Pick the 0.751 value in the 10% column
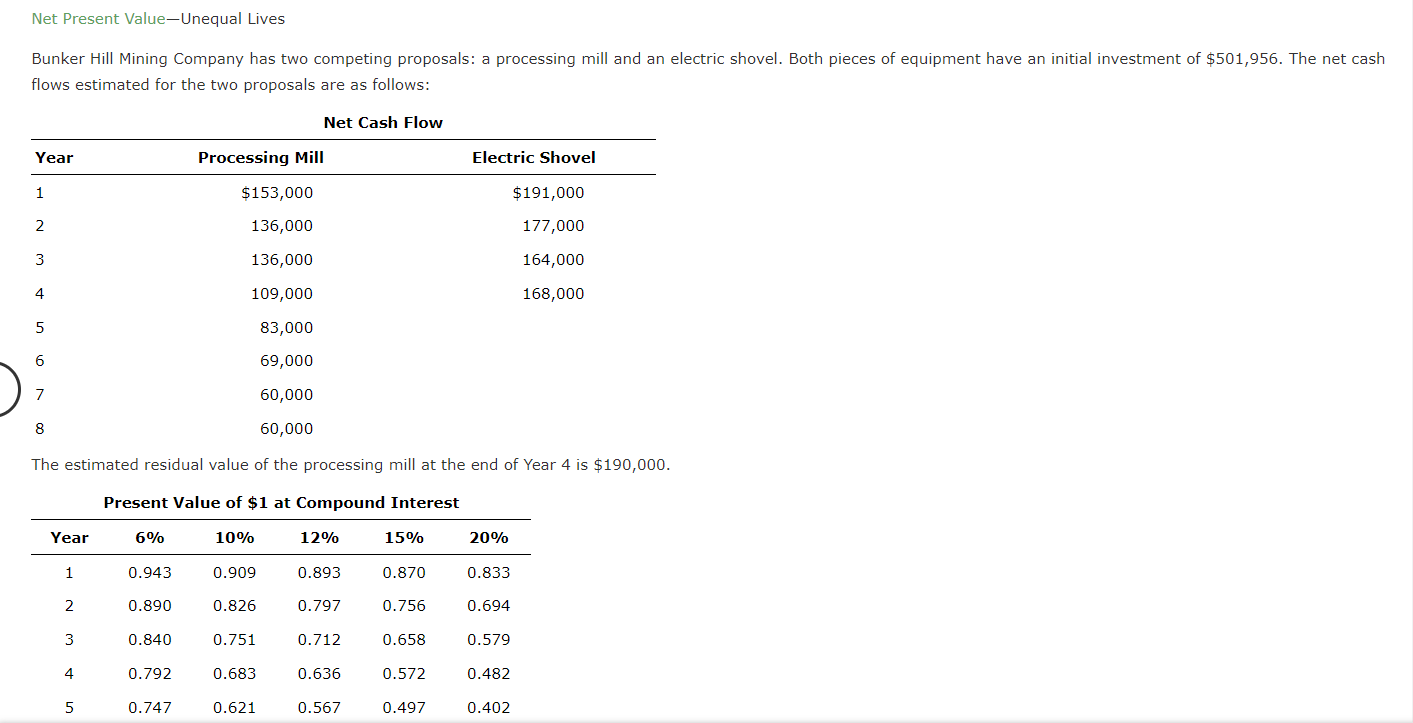The image size is (1413, 723). click(234, 640)
